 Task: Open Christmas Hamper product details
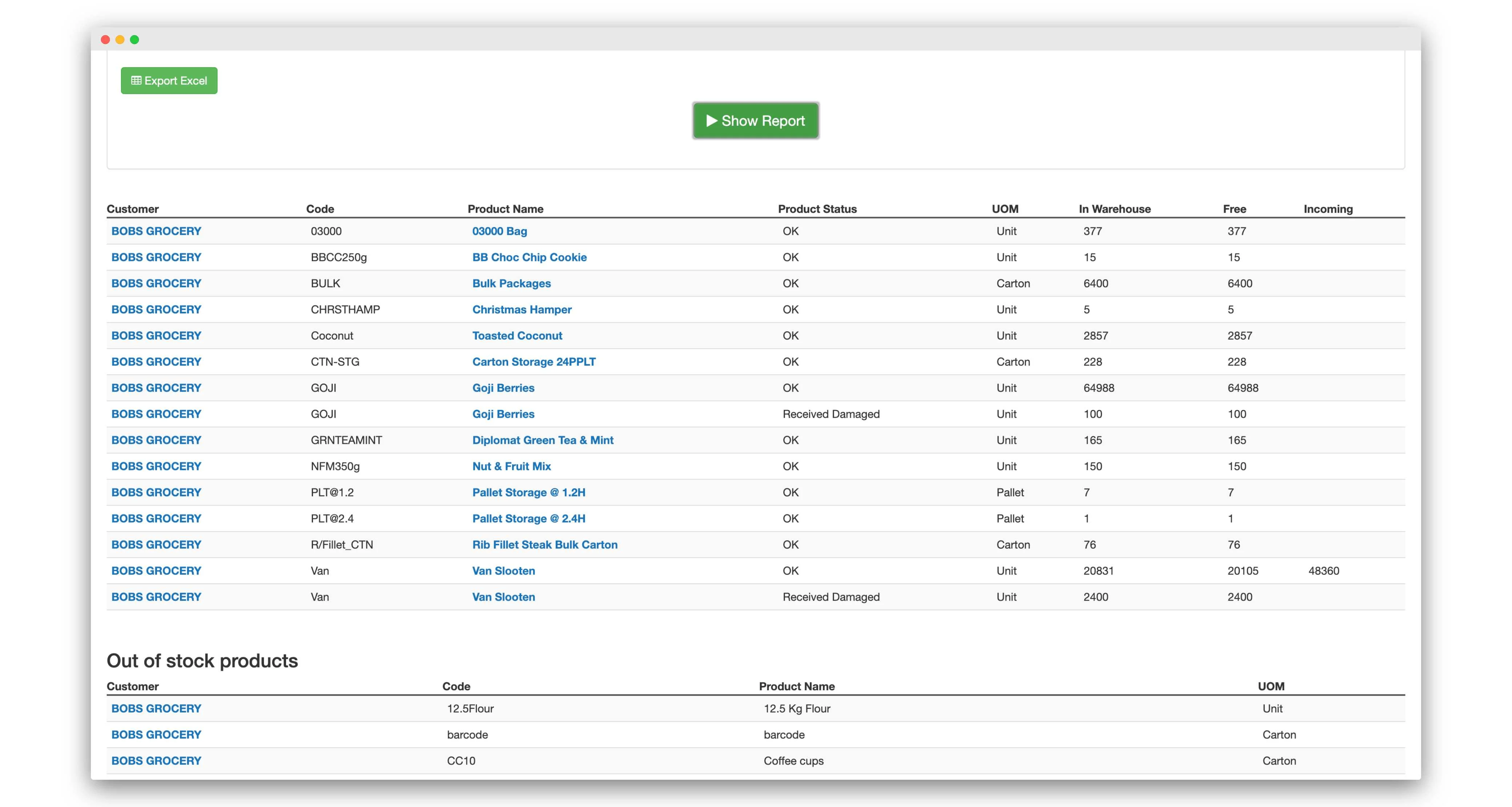coord(522,309)
